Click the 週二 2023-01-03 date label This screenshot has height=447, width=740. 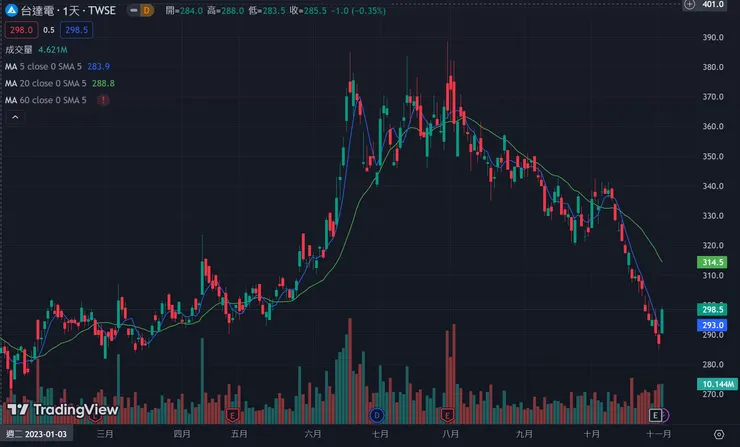tap(36, 434)
